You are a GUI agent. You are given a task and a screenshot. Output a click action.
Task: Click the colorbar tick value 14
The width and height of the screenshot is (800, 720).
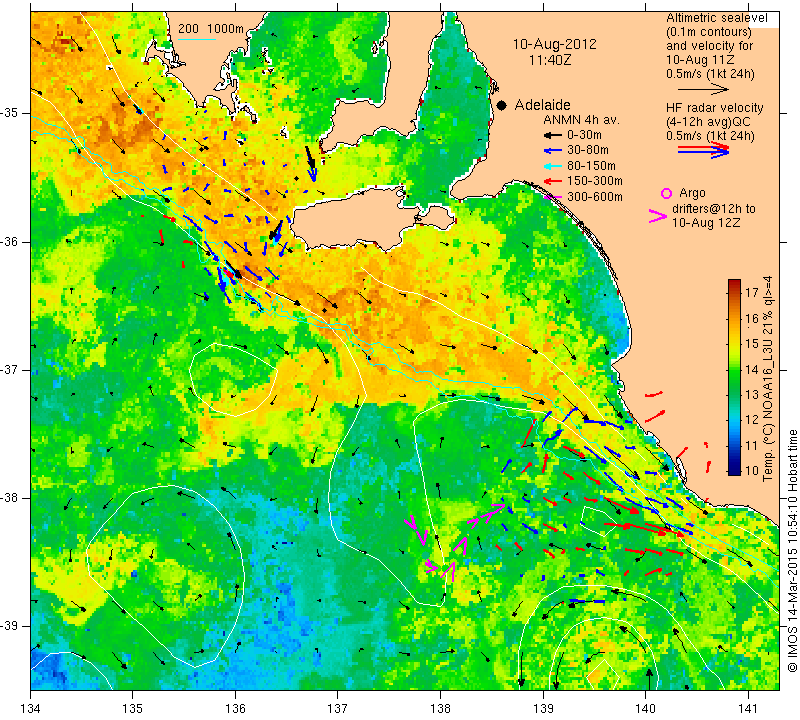pos(752,369)
